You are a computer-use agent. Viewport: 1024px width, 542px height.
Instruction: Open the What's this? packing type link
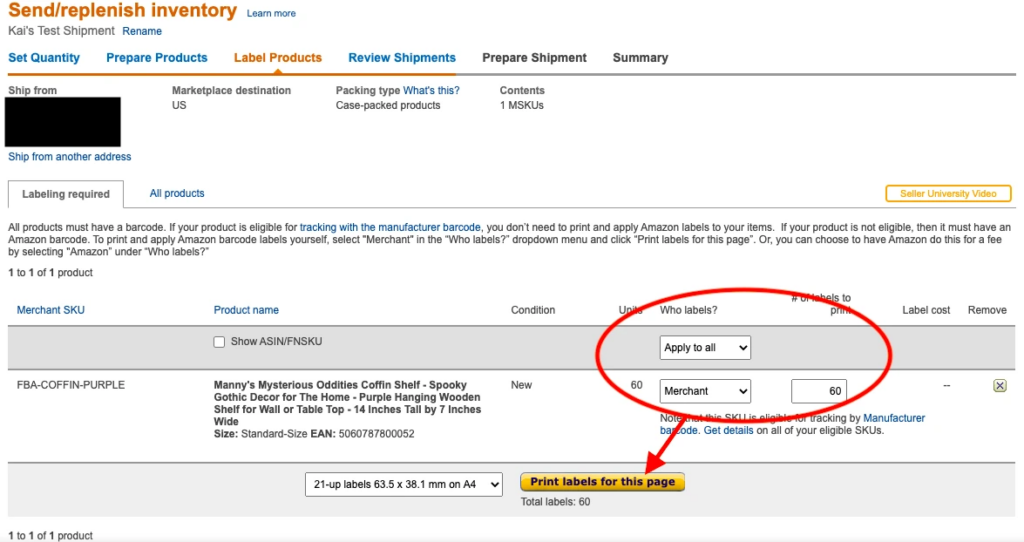point(431,90)
